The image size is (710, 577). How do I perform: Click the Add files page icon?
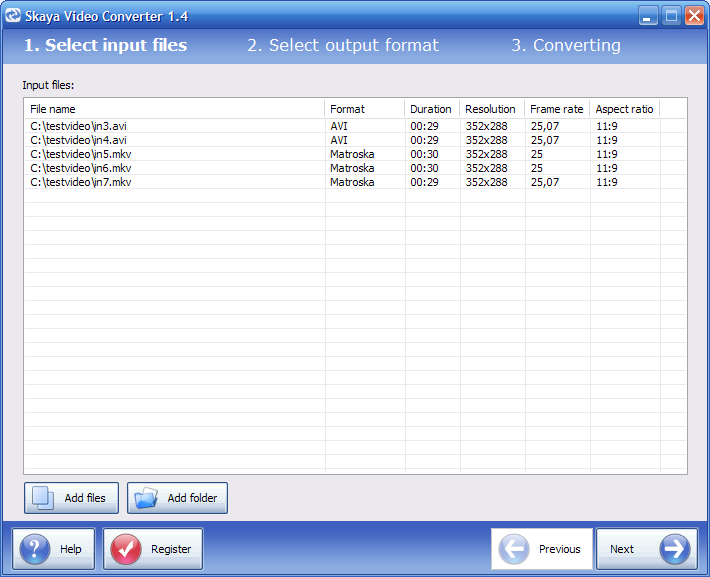(x=43, y=498)
